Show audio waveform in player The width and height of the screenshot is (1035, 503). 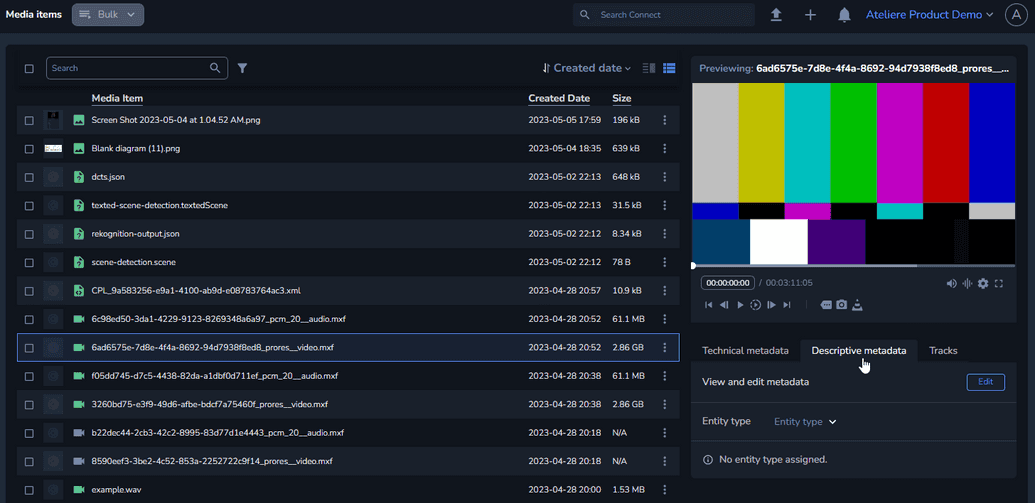967,283
